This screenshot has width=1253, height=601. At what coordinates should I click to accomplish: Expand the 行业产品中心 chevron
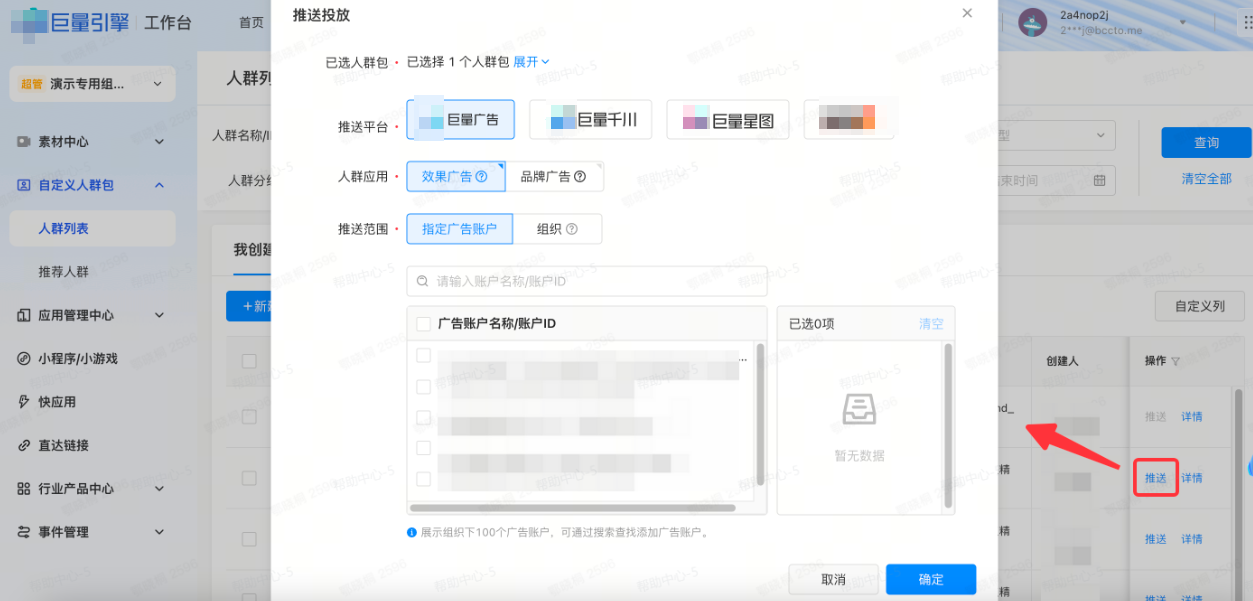pyautogui.click(x=158, y=488)
